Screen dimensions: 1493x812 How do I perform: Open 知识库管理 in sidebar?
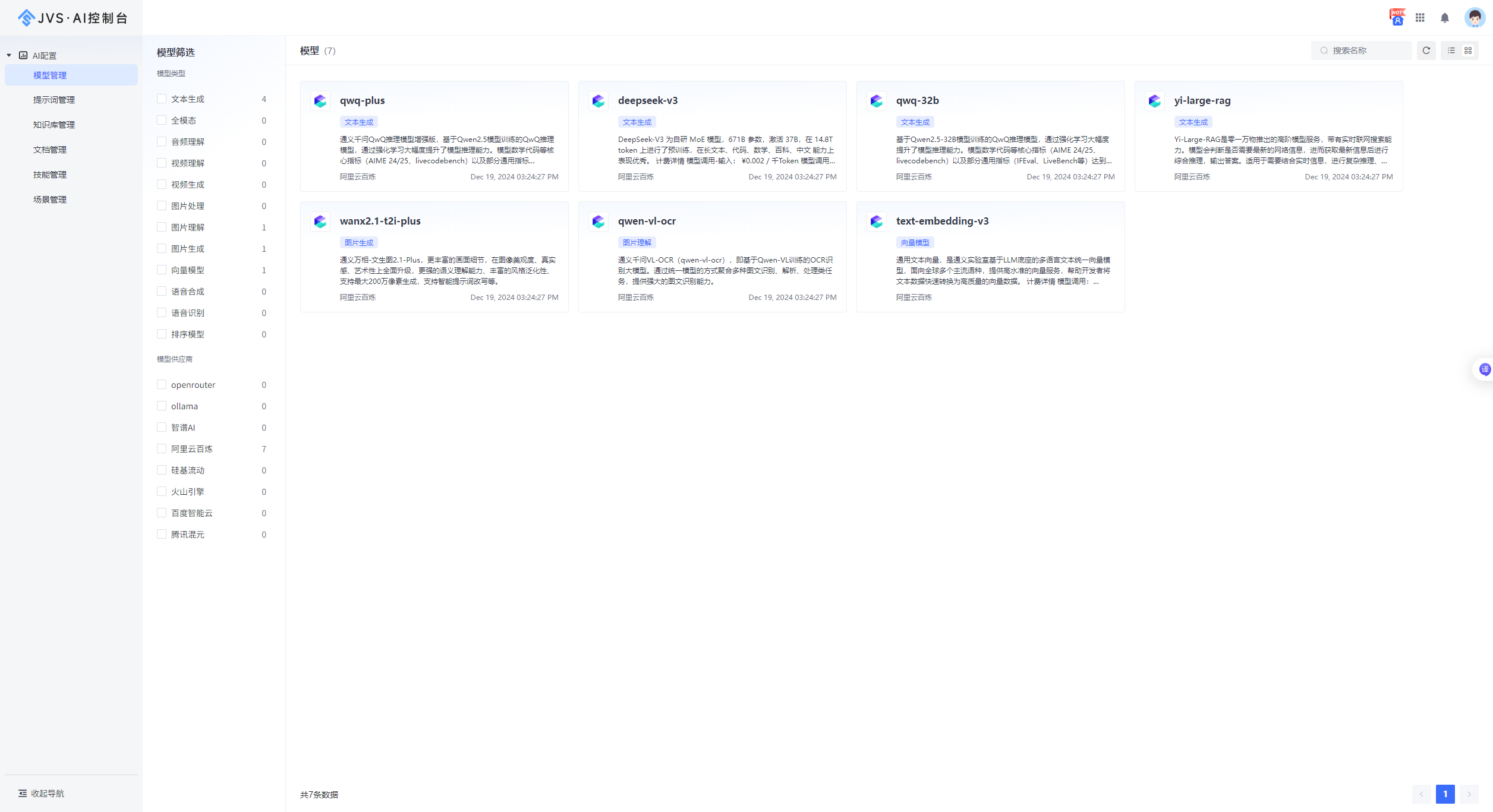(x=54, y=125)
